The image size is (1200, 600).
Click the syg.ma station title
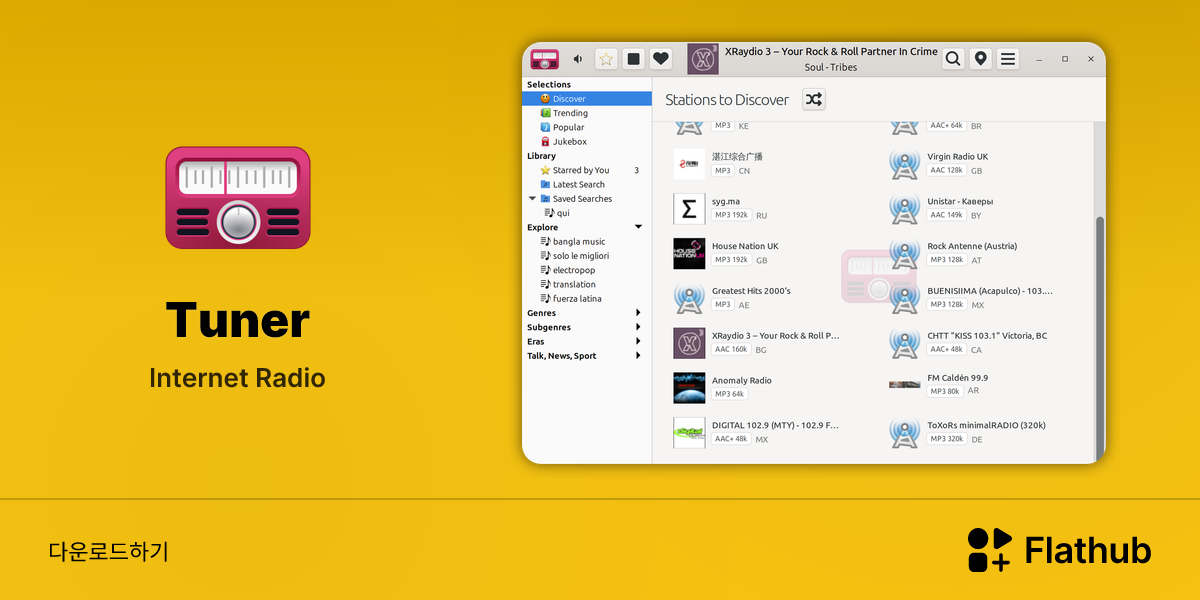coord(726,202)
